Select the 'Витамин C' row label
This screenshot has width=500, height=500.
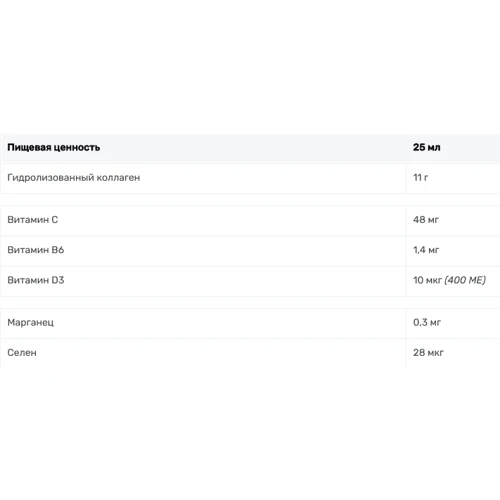click(32, 220)
